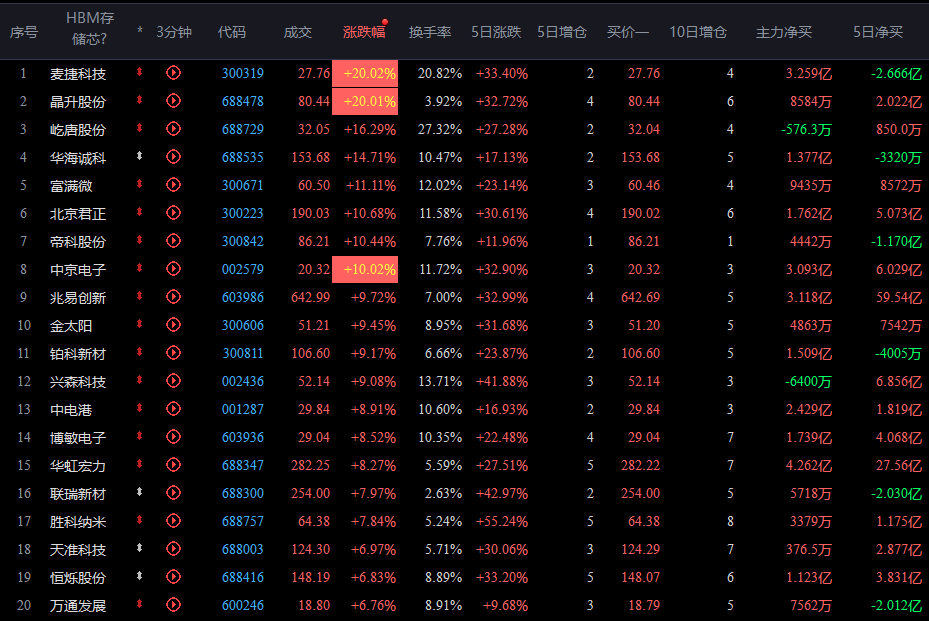Open stock code 300319

coord(242,73)
